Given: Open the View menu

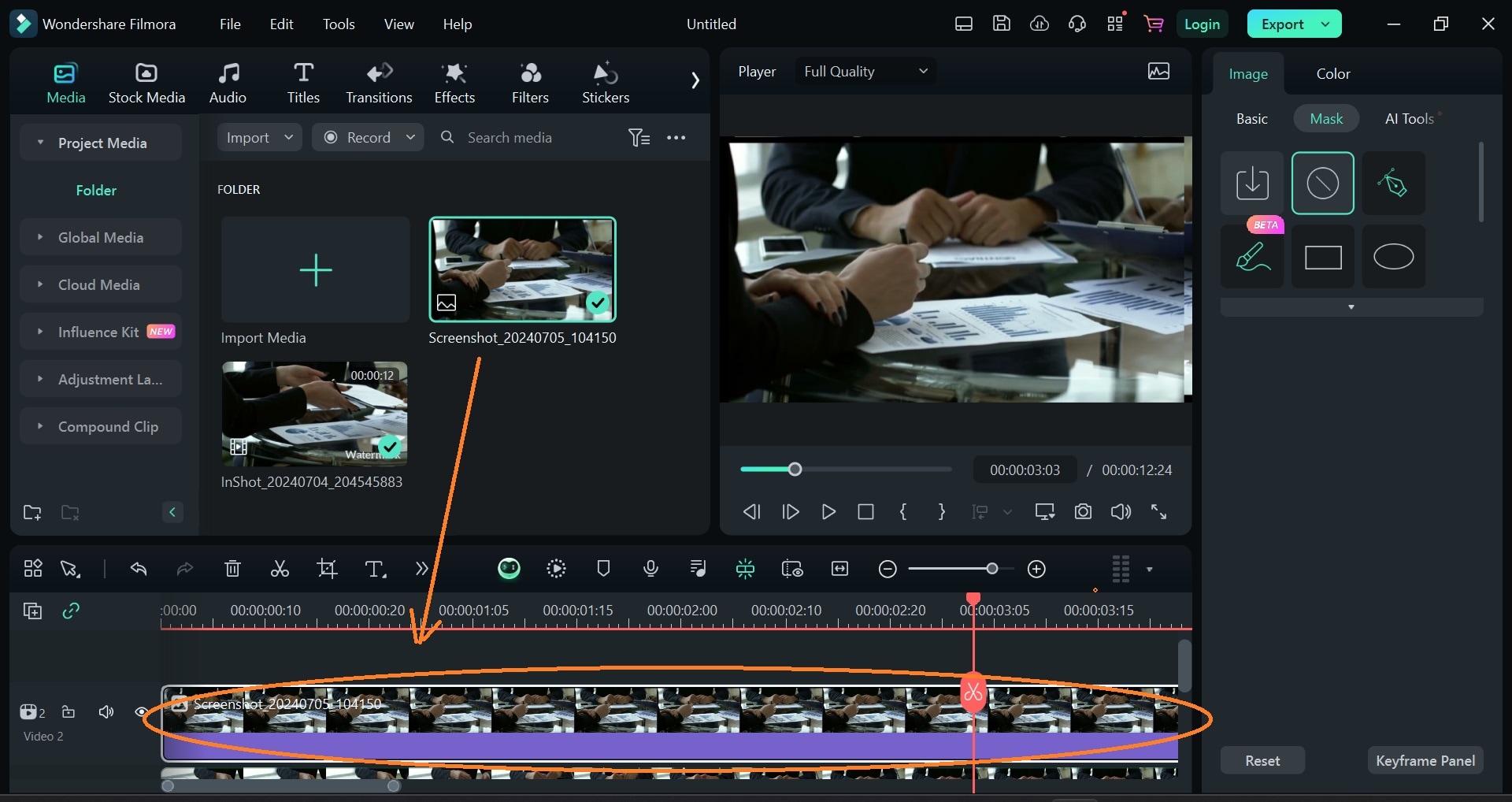Looking at the screenshot, I should (x=398, y=24).
